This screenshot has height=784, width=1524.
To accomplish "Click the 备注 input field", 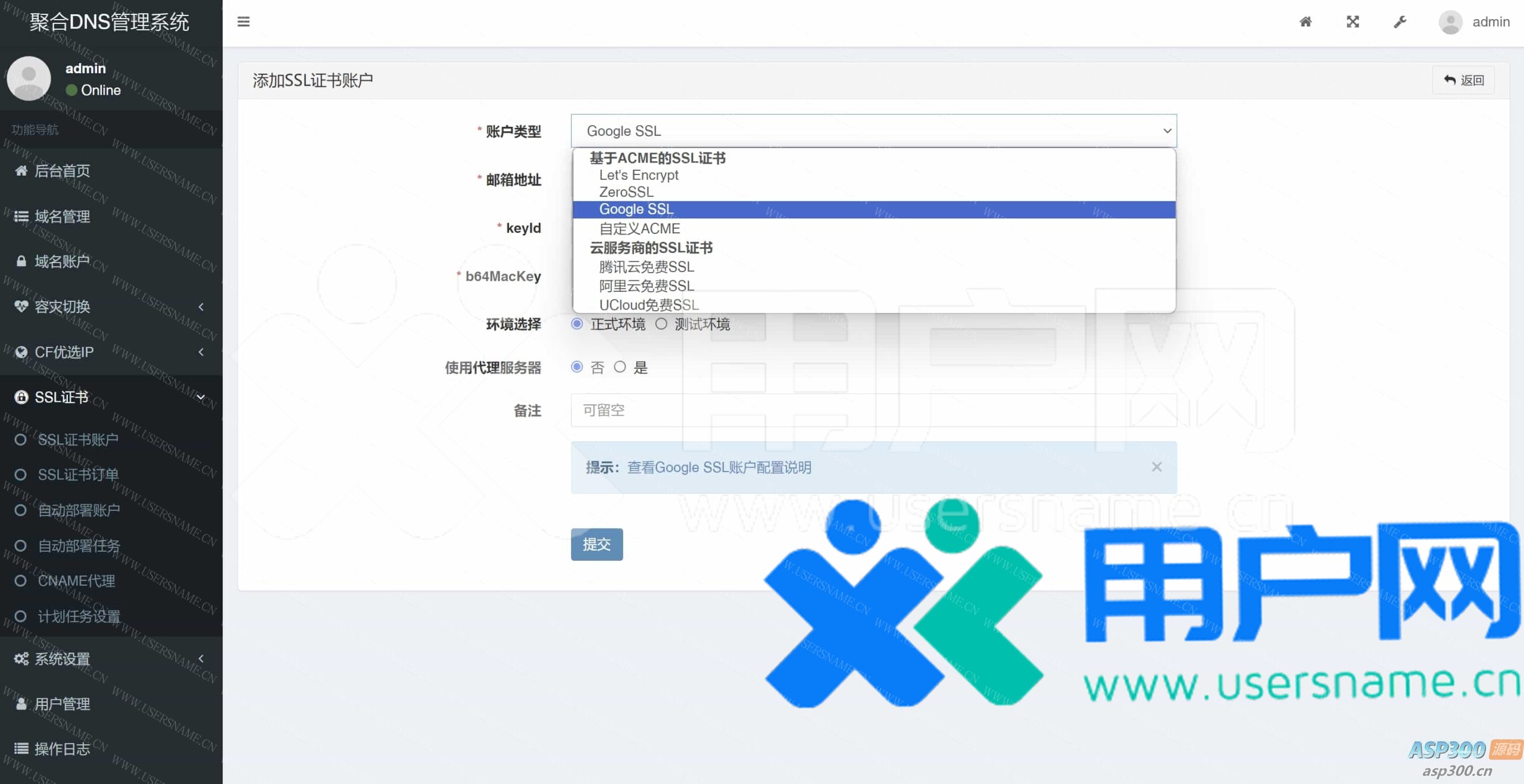I will 873,410.
